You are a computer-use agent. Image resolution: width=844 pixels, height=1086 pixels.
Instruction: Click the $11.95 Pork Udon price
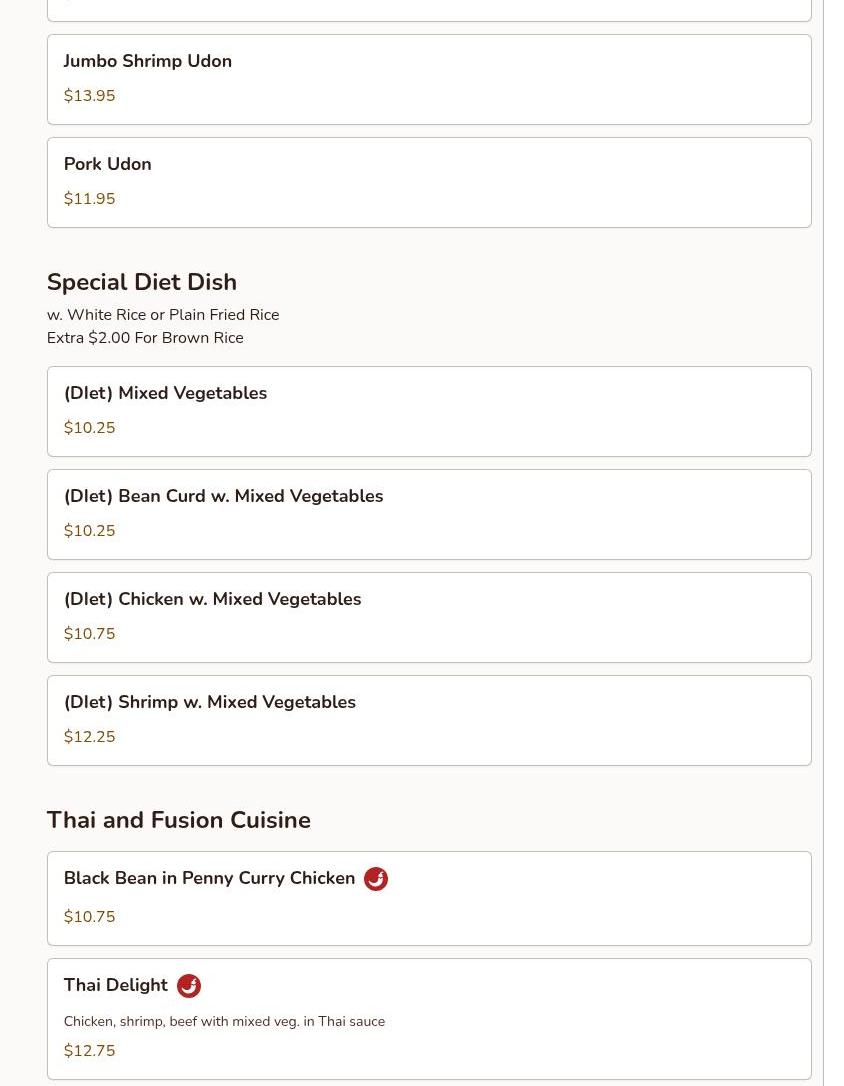pos(89,199)
